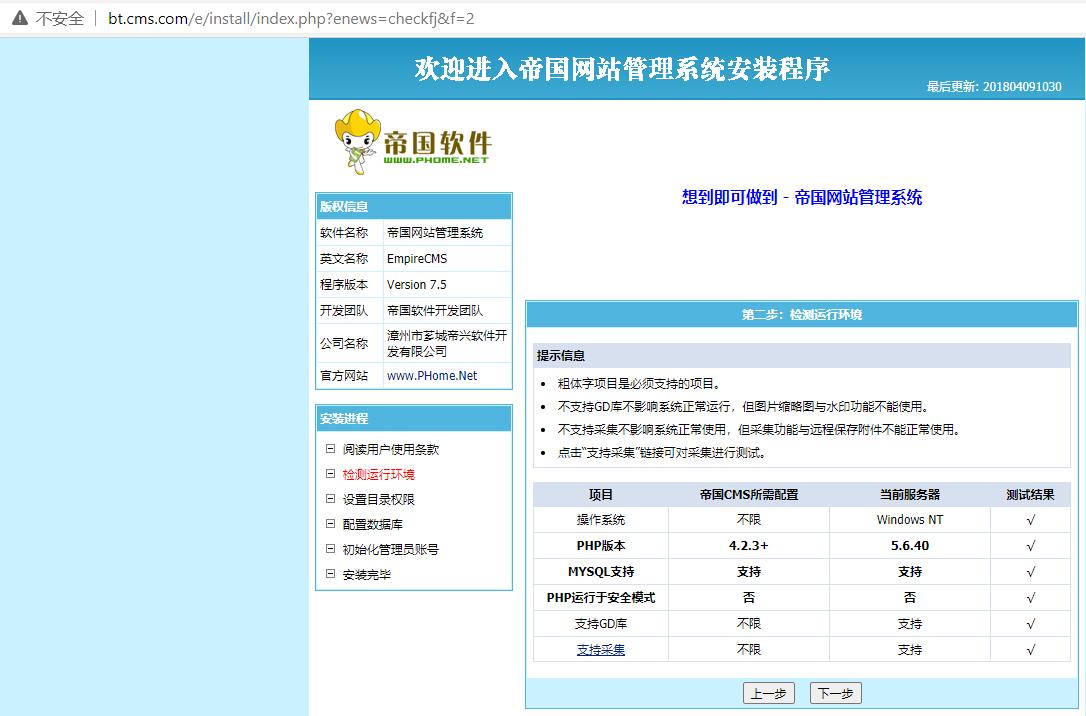Viewport: 1086px width, 716px height.
Task: Click the 下一步 button
Action: click(x=835, y=693)
